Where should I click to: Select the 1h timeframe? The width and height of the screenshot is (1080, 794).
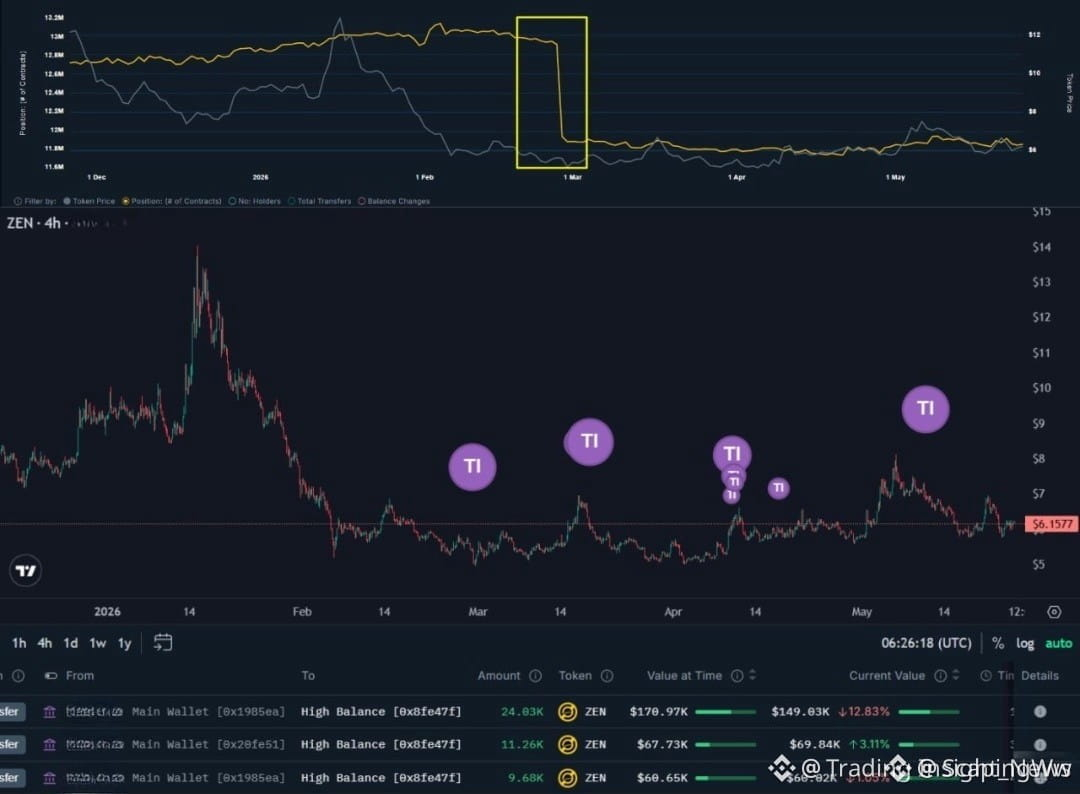[19, 643]
